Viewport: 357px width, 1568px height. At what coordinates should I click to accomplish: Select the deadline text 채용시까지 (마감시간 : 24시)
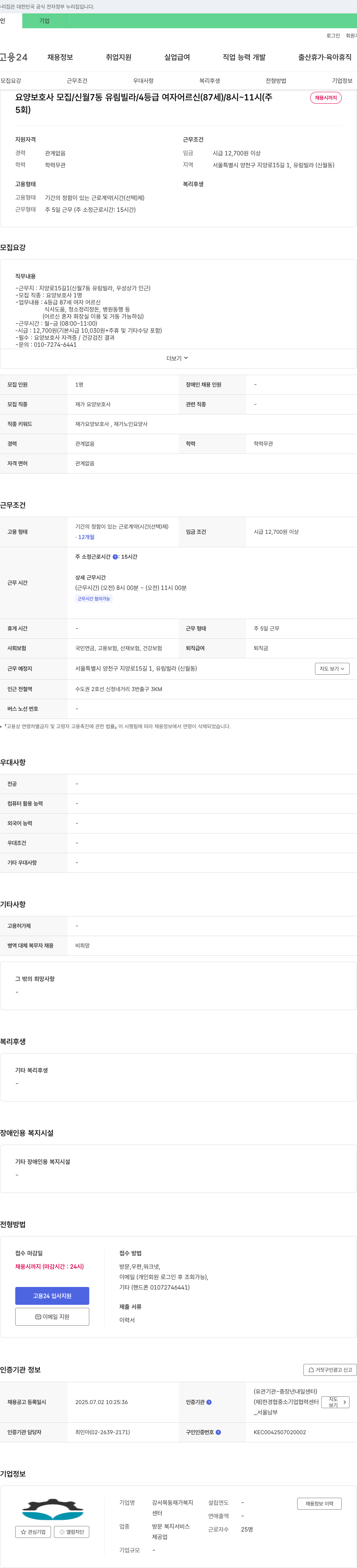pos(49,1266)
